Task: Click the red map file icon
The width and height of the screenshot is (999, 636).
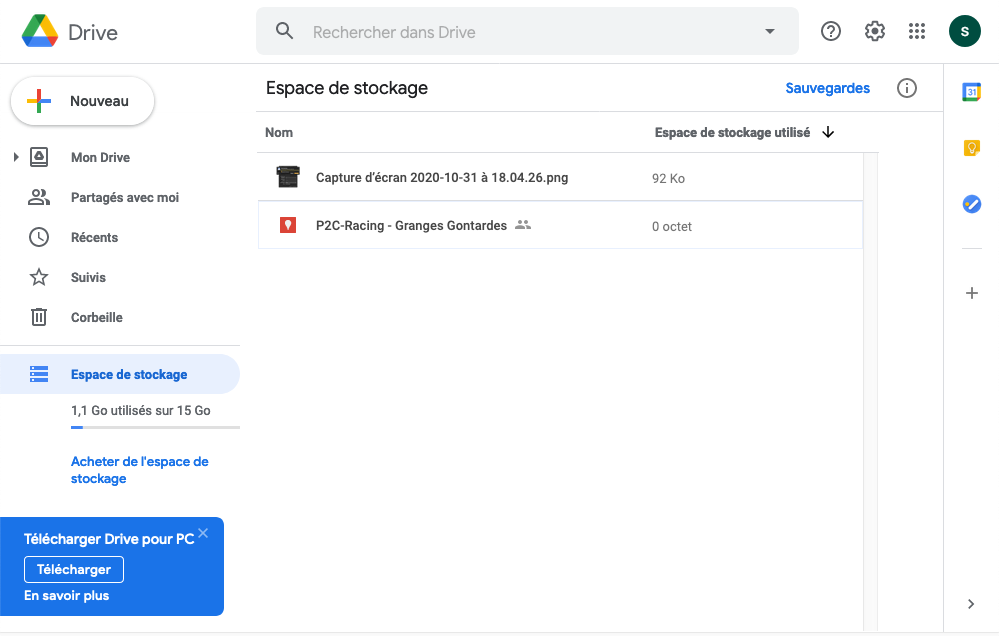Action: tap(288, 224)
